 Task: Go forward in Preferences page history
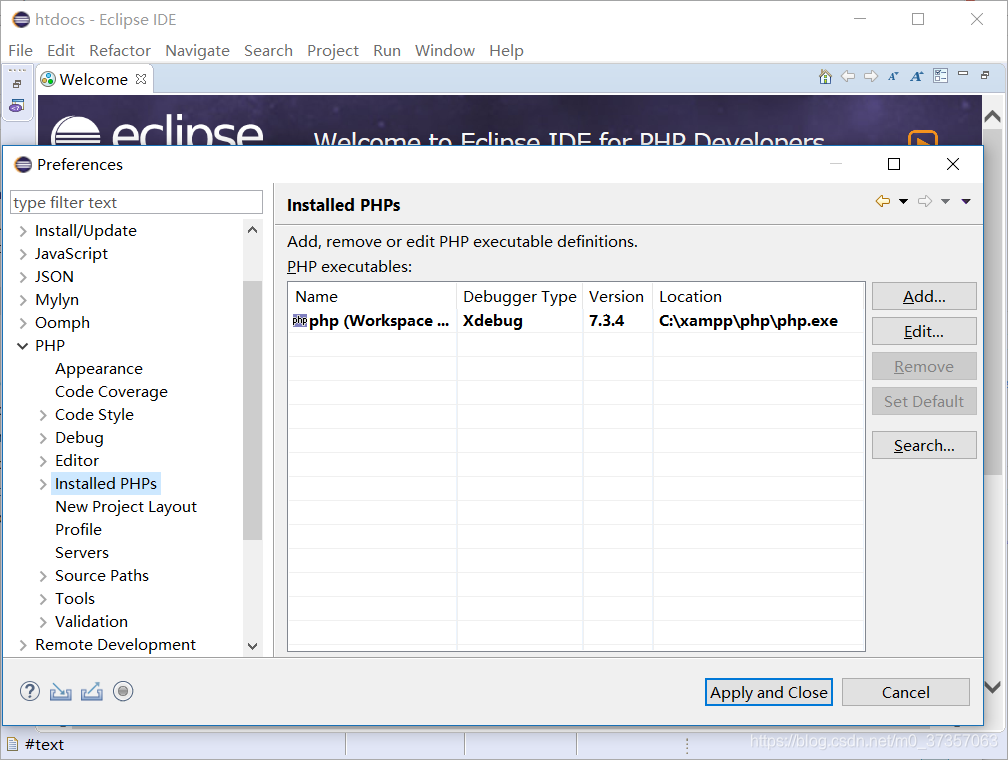click(924, 201)
